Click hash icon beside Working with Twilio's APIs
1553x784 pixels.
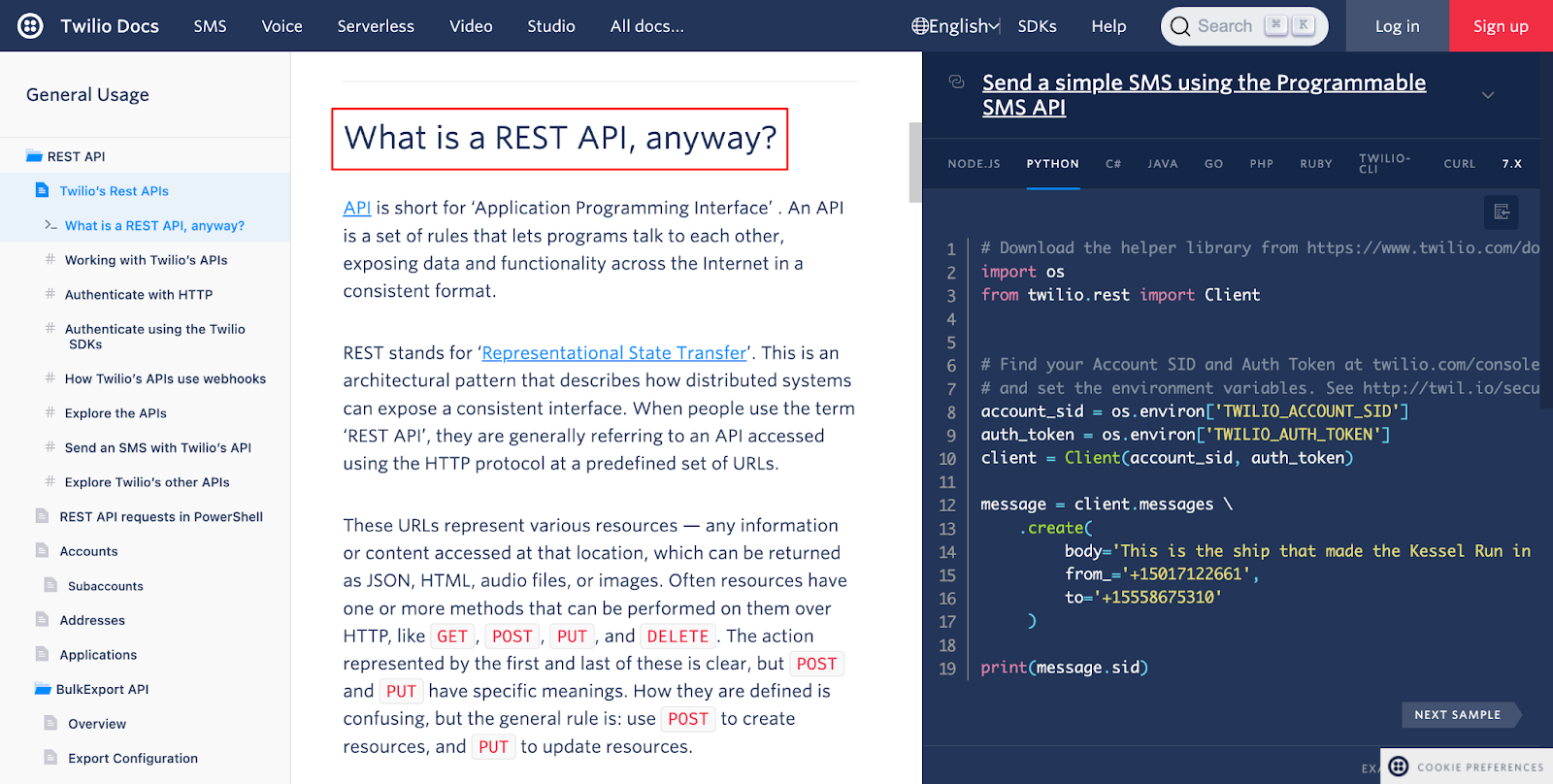tap(50, 259)
